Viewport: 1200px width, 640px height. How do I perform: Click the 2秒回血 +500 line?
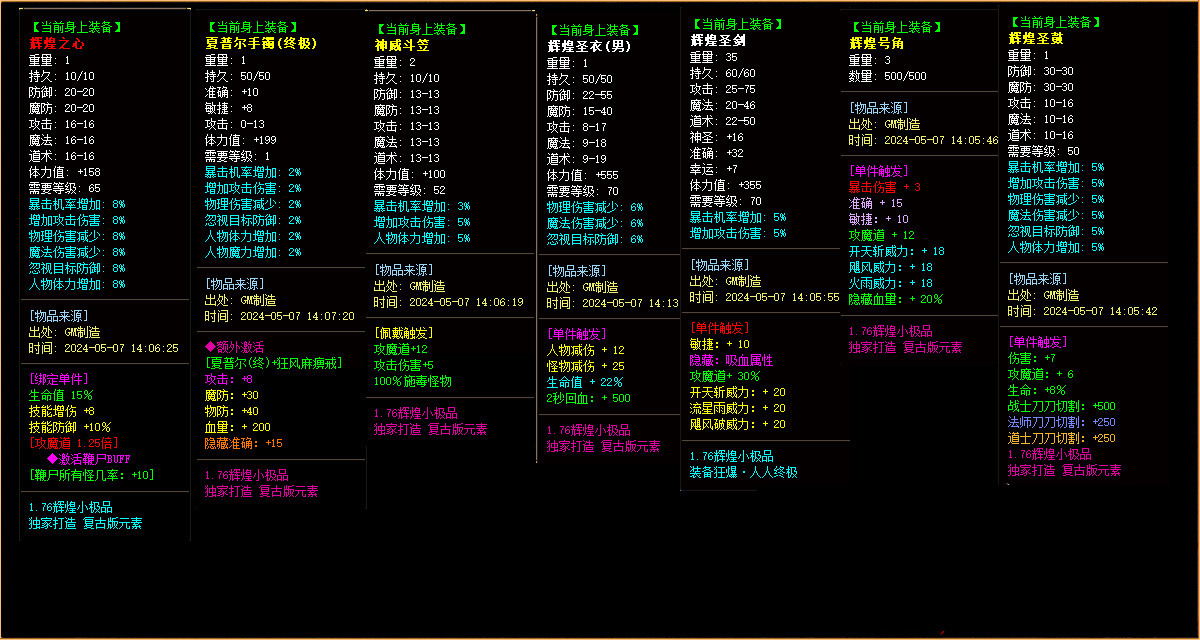589,398
